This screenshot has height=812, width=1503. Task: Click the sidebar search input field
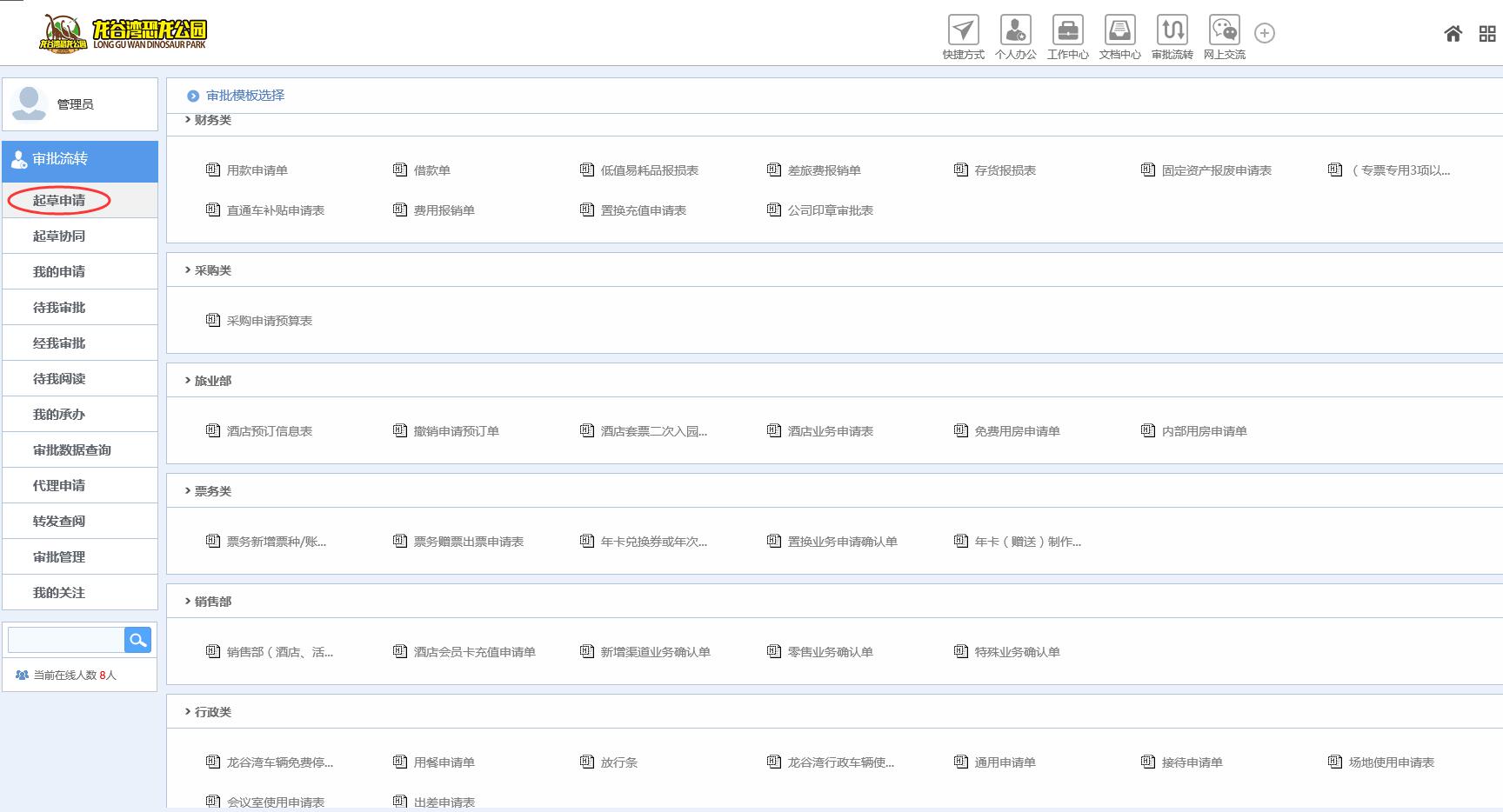[x=66, y=640]
